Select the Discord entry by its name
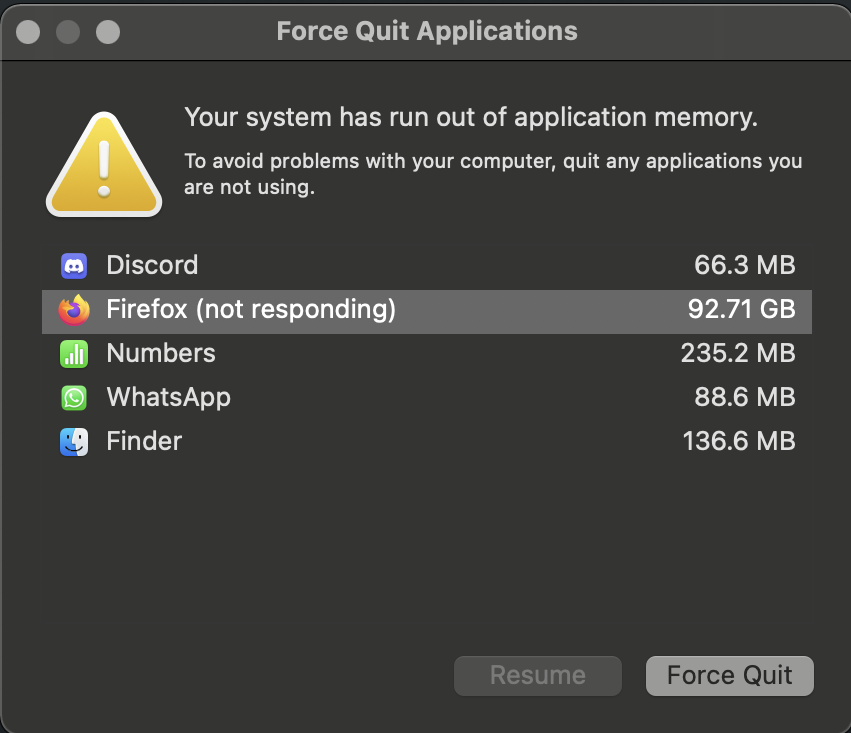This screenshot has width=851, height=733. tap(152, 266)
